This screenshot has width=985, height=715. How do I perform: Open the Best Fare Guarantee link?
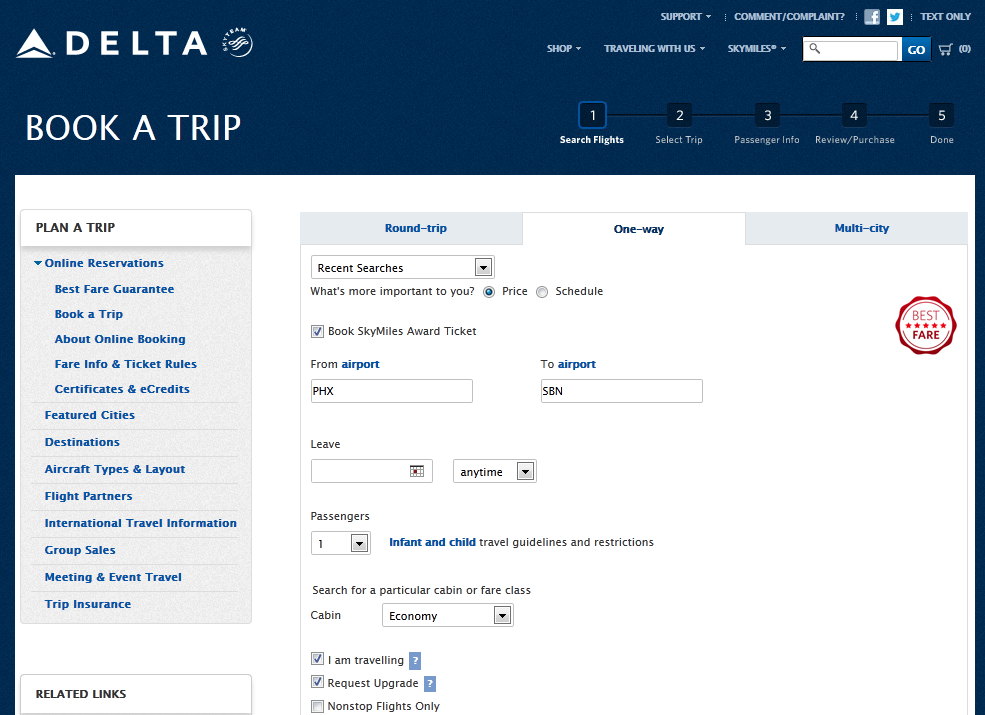pos(114,289)
